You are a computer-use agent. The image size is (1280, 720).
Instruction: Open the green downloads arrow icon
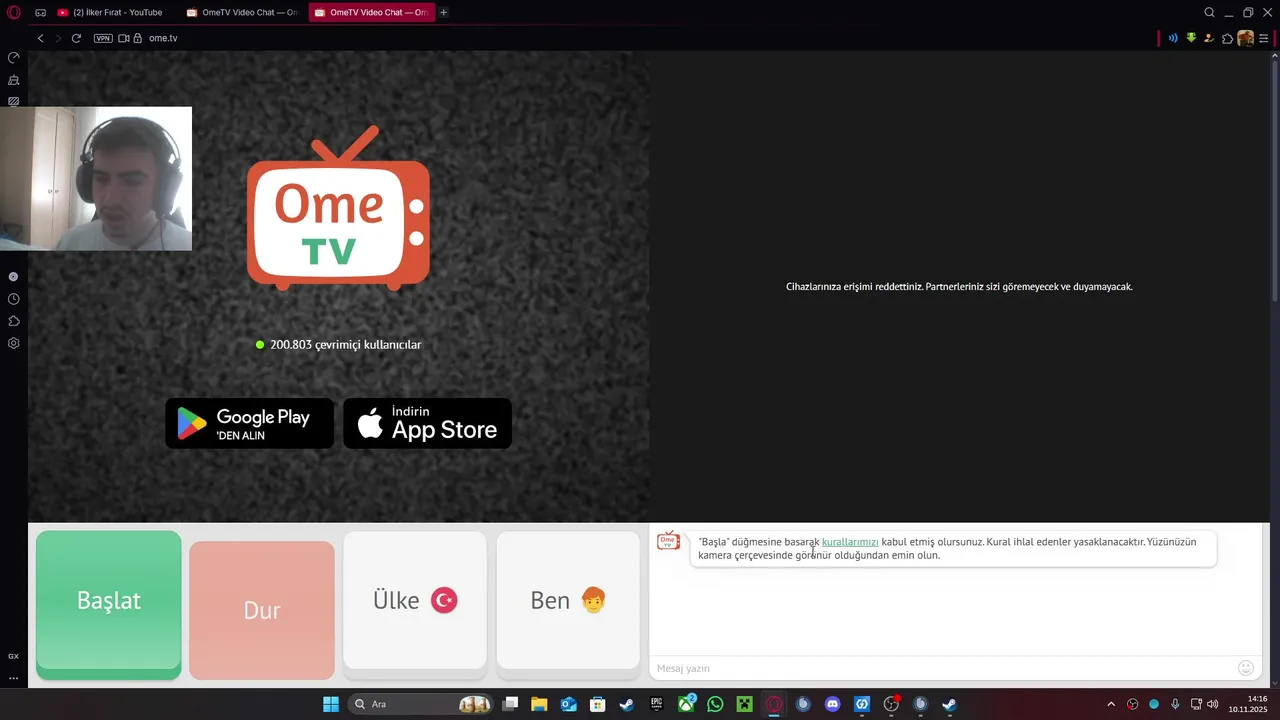(1191, 38)
